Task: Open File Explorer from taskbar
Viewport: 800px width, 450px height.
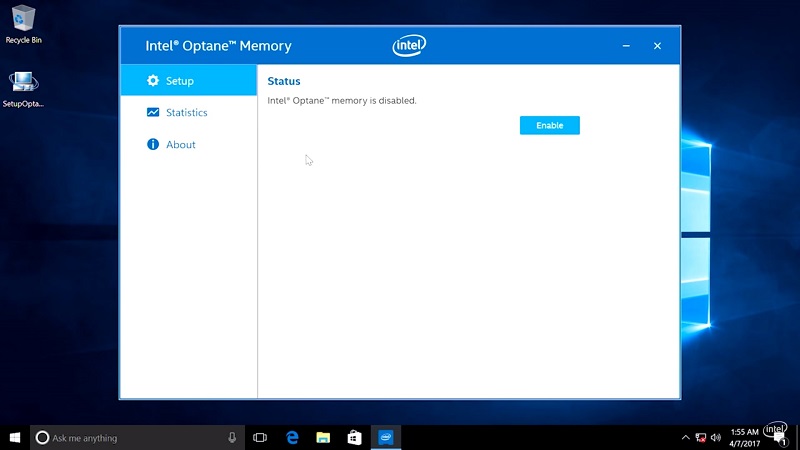Action: coord(323,438)
